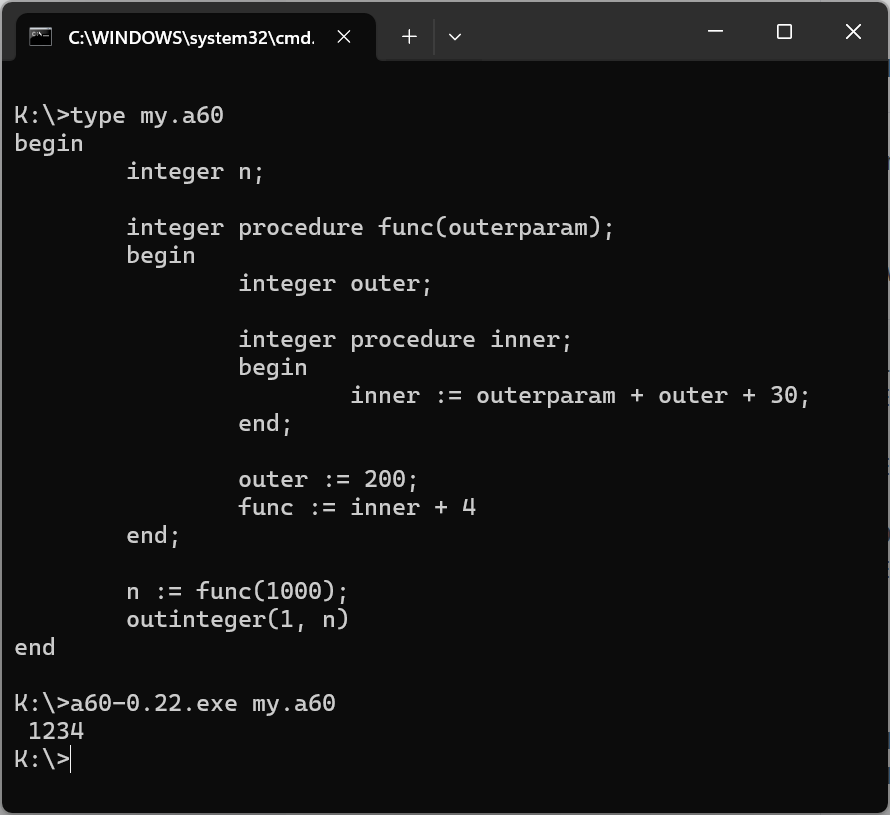Close the terminal window
Screen dimensions: 890x815
pyautogui.click(x=853, y=31)
